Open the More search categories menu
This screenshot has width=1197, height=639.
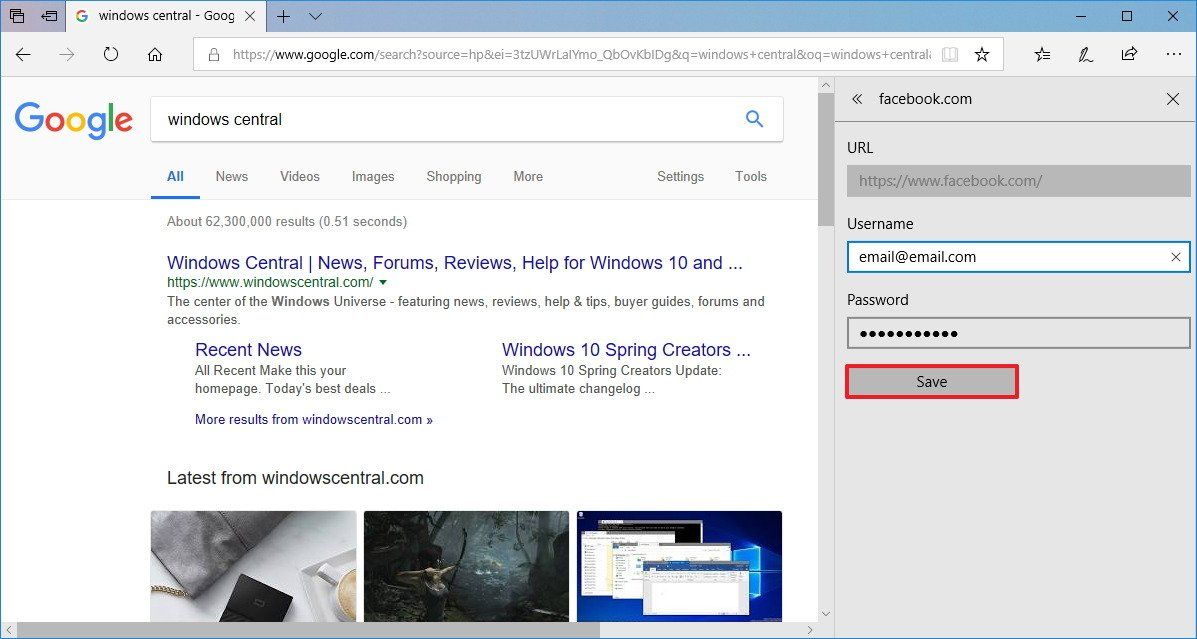click(x=527, y=176)
